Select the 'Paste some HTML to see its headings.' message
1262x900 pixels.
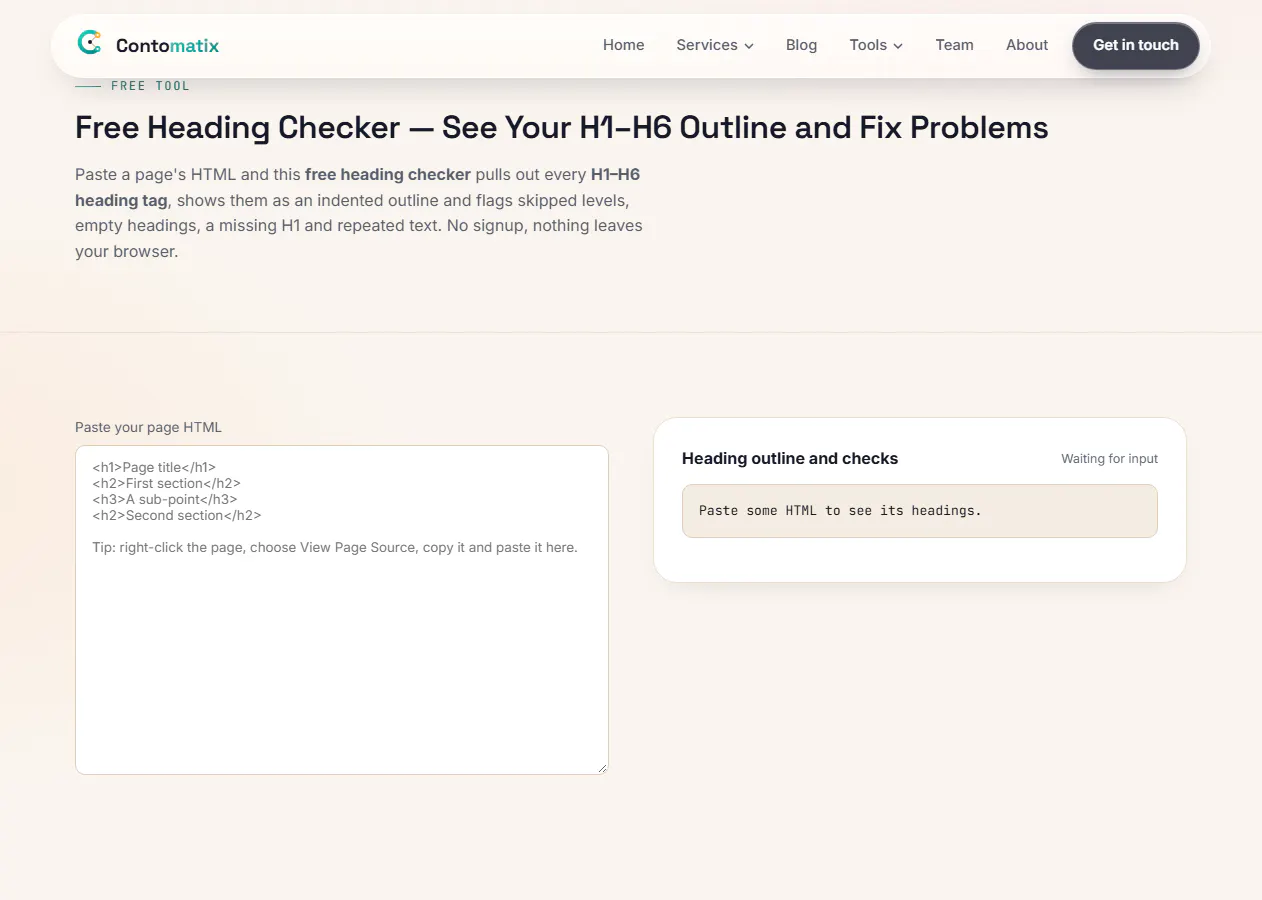click(840, 510)
